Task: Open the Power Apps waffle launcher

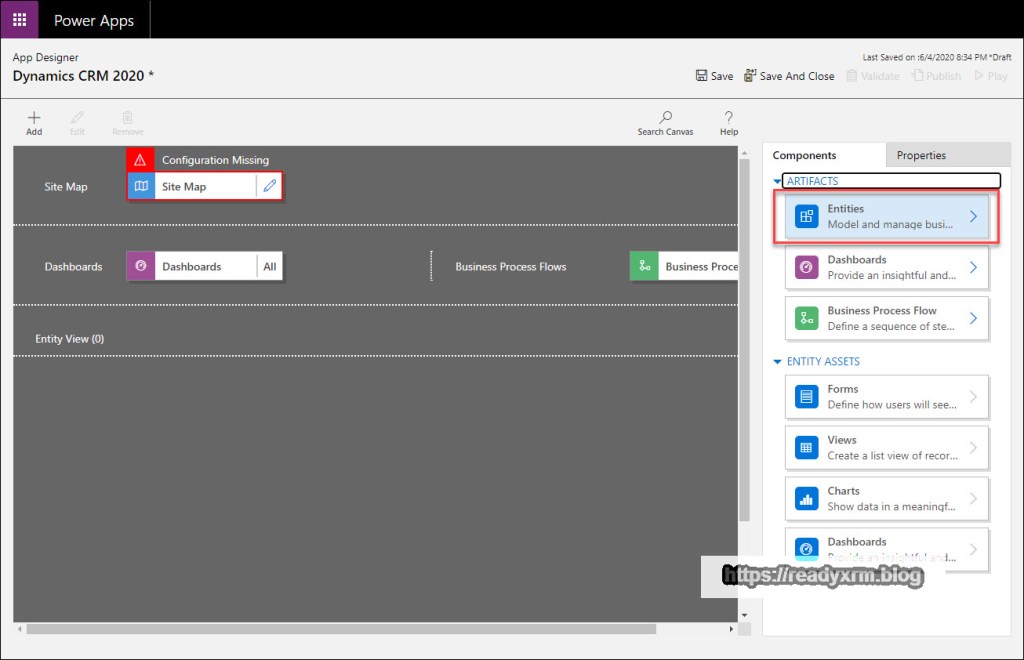Action: [x=19, y=20]
